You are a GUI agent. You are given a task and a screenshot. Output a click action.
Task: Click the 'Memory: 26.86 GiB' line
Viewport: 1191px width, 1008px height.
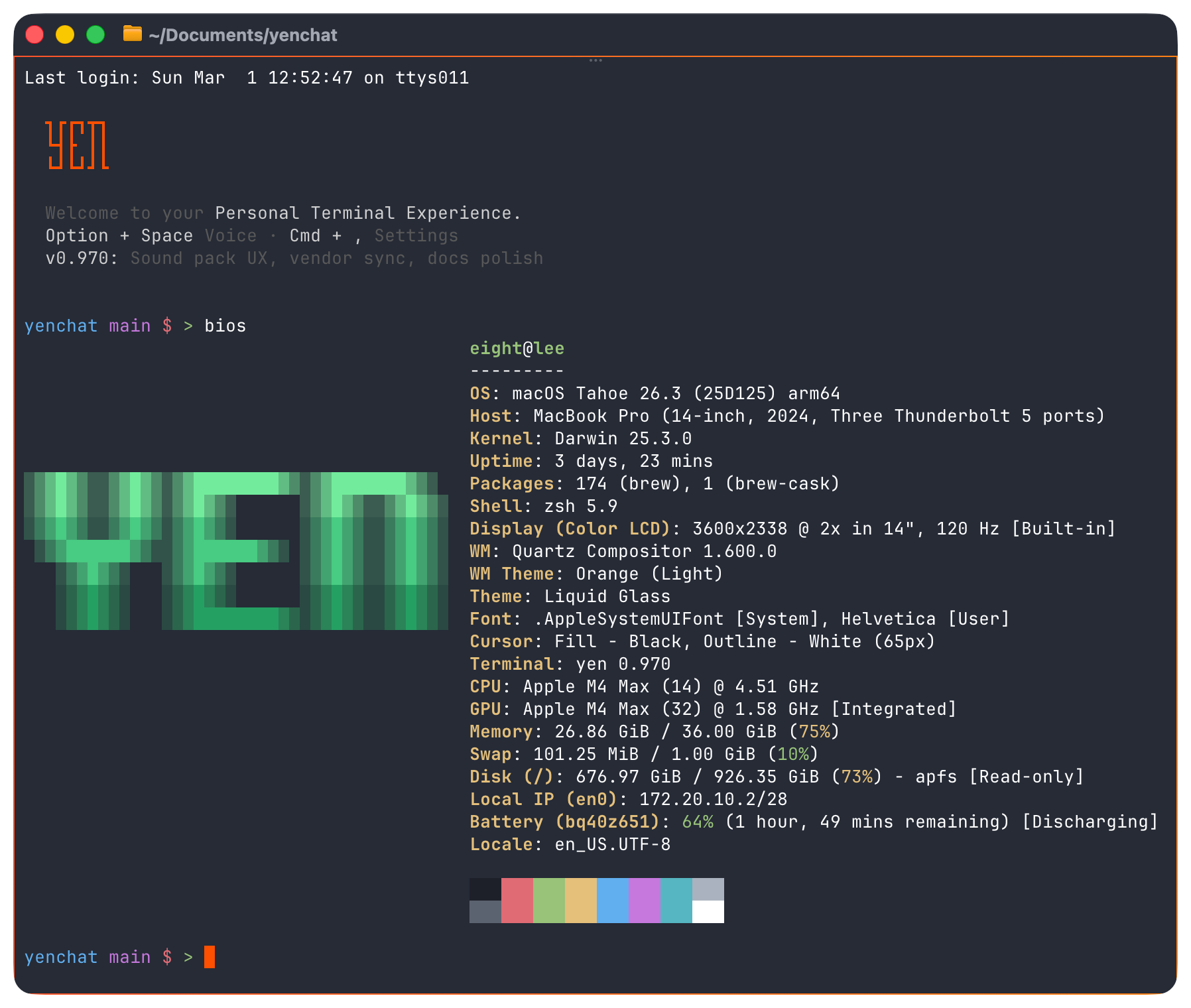click(655, 731)
